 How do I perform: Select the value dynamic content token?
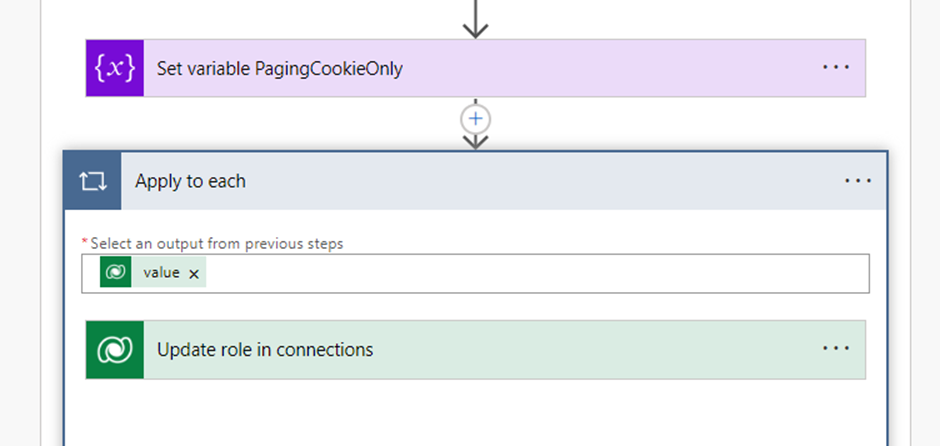pyautogui.click(x=161, y=272)
